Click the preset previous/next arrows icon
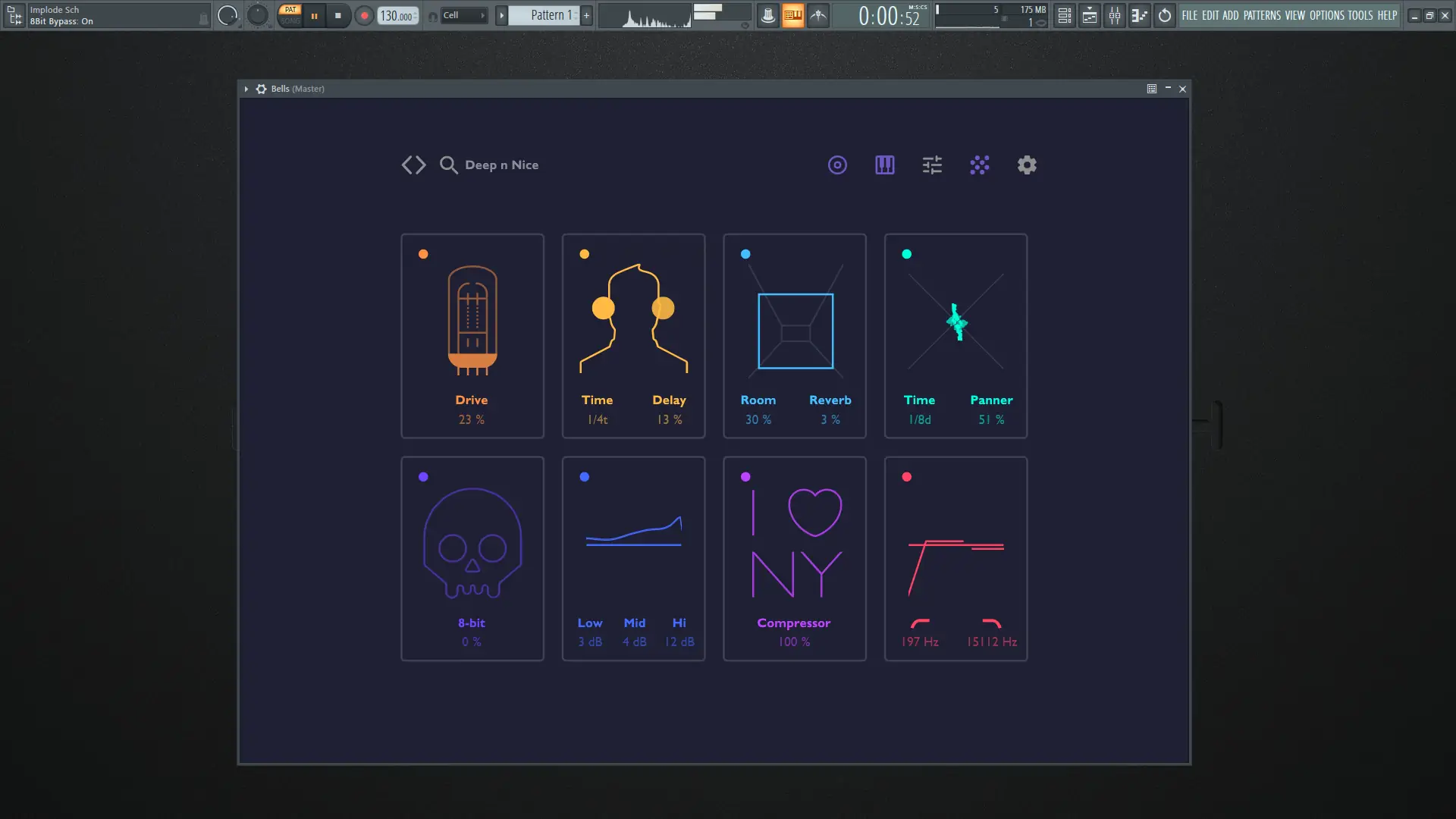1456x819 pixels. 413,165
